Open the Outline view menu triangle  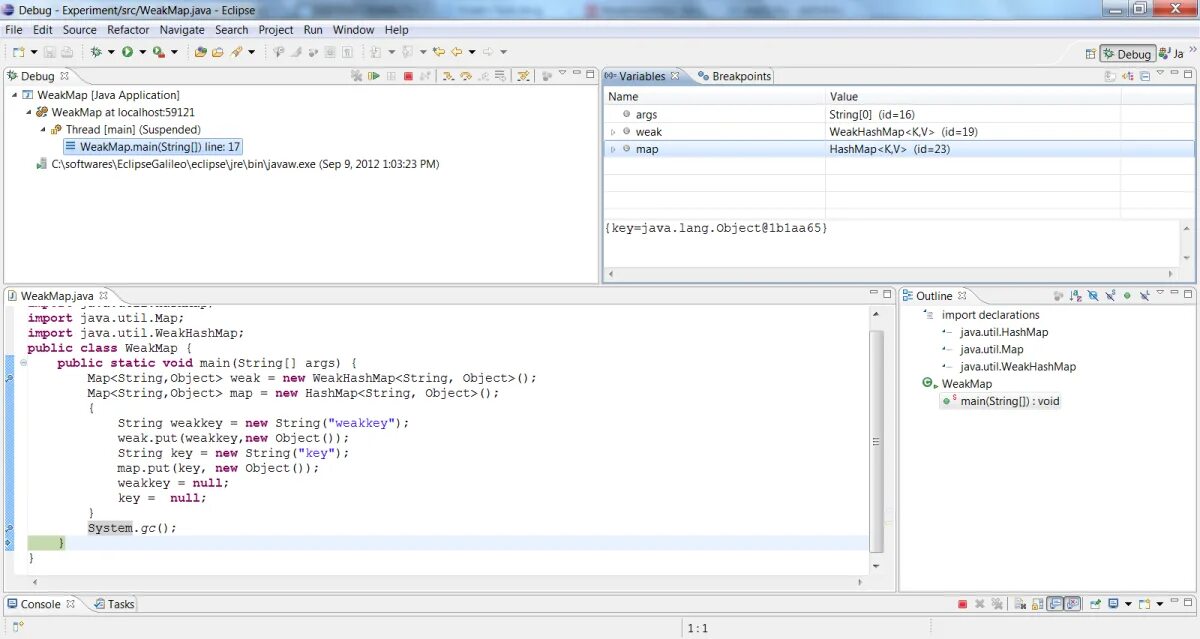1160,293
